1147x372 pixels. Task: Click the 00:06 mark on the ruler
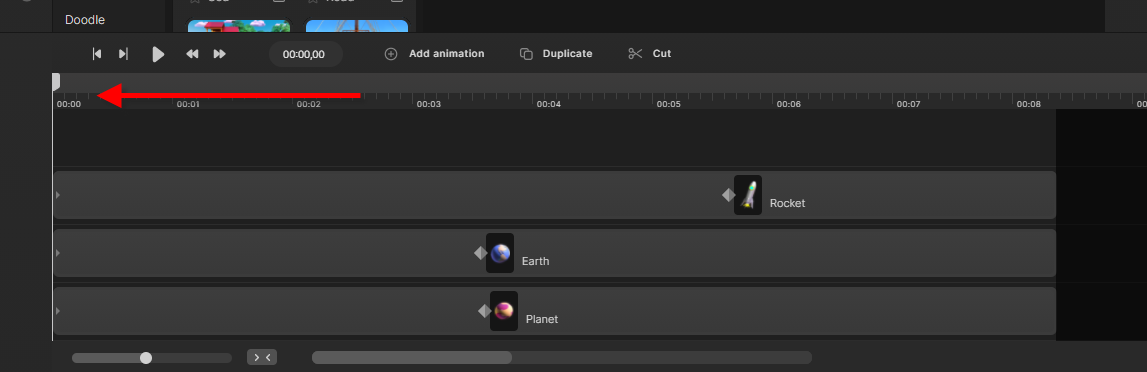tap(789, 104)
